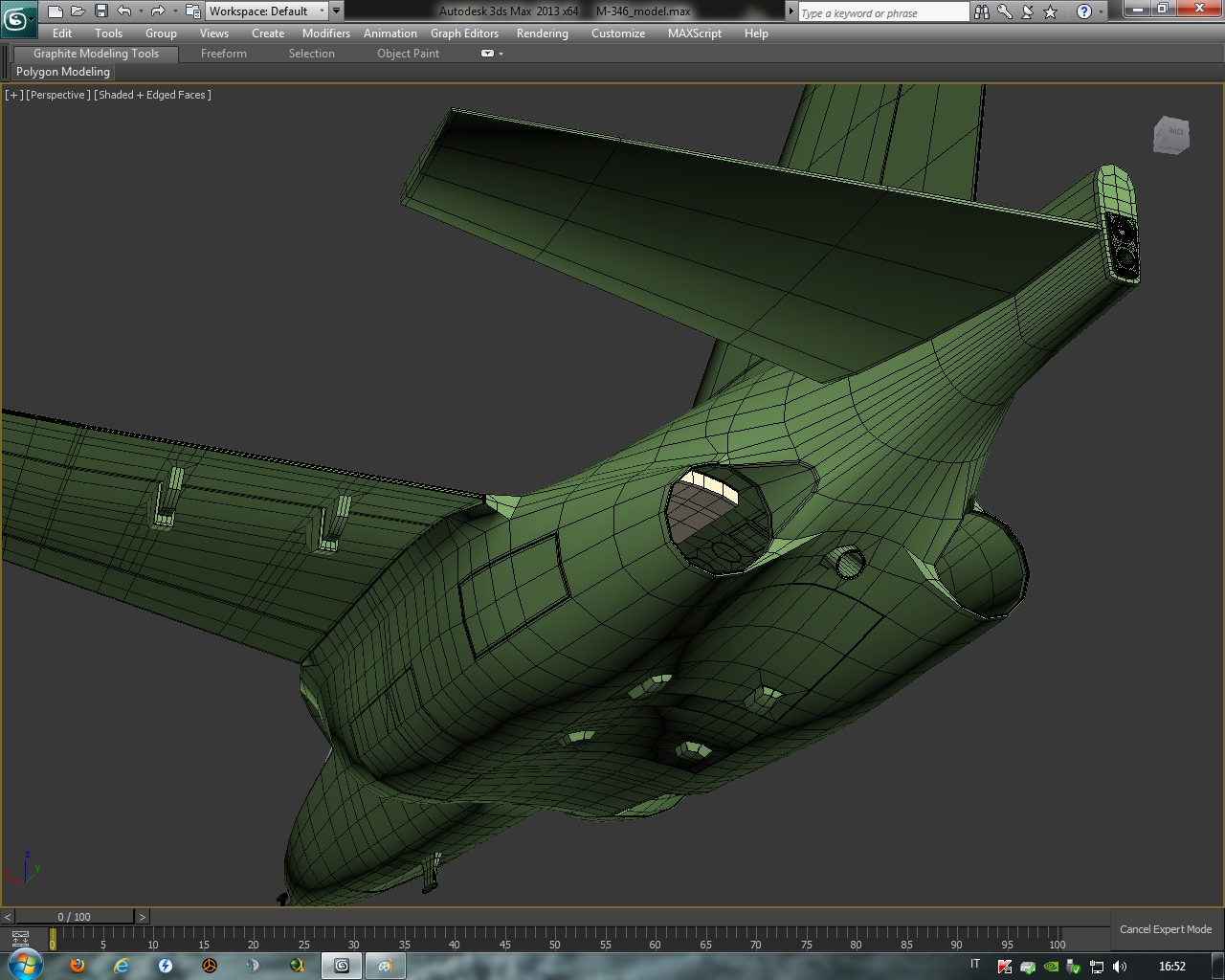Click the Polygon Modeling panel button
Image resolution: width=1225 pixels, height=980 pixels.
tap(63, 72)
